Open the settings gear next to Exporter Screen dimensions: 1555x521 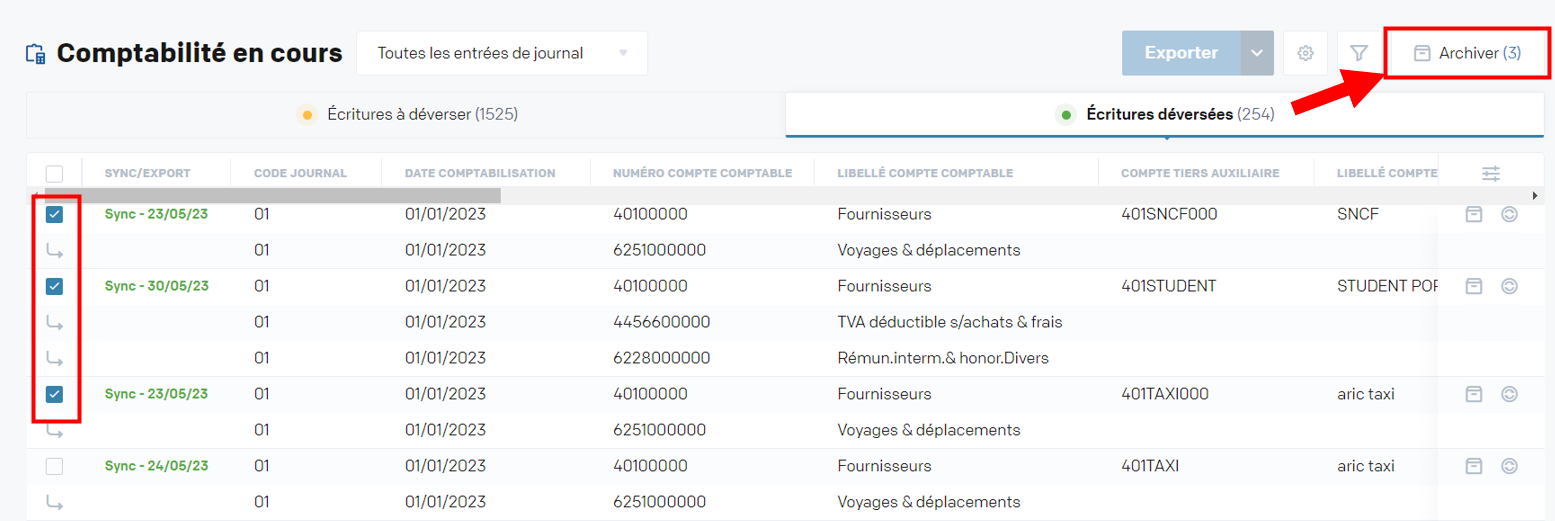pos(1305,53)
